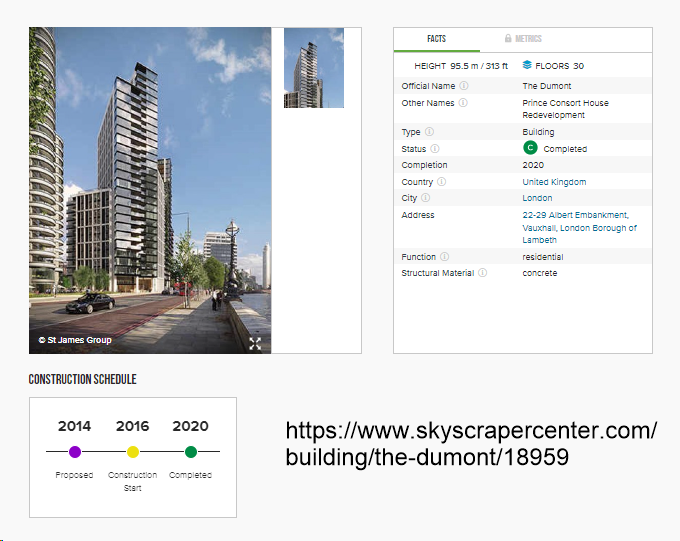Click info icon next to Status

[x=435, y=148]
